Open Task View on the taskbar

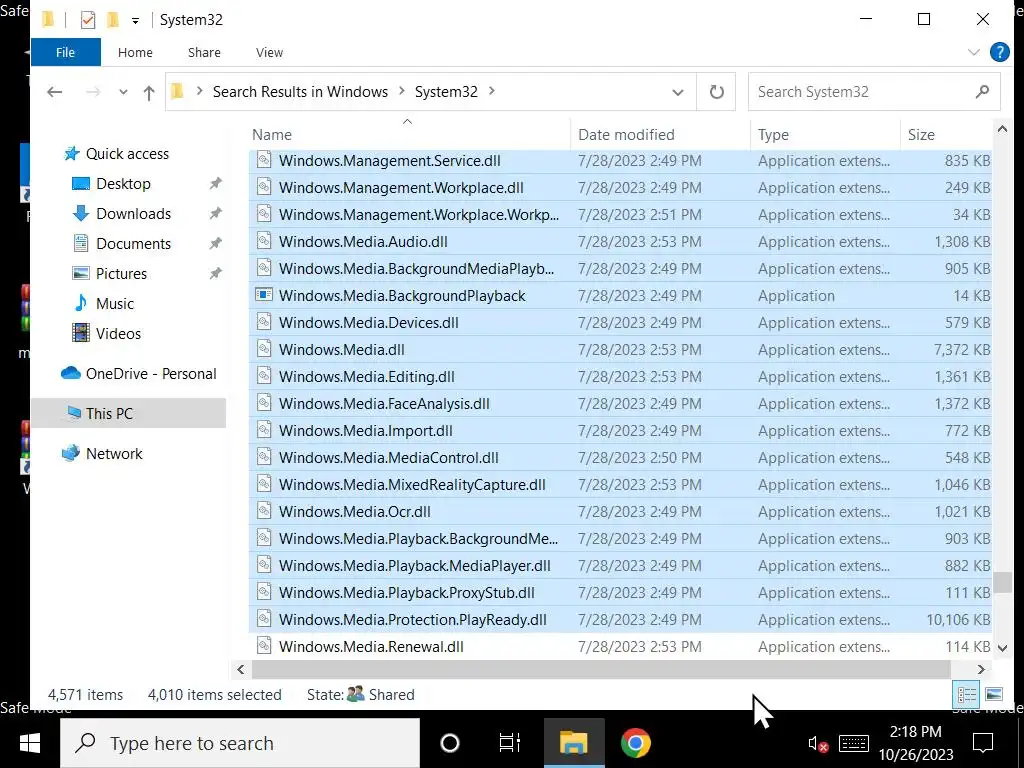[509, 743]
